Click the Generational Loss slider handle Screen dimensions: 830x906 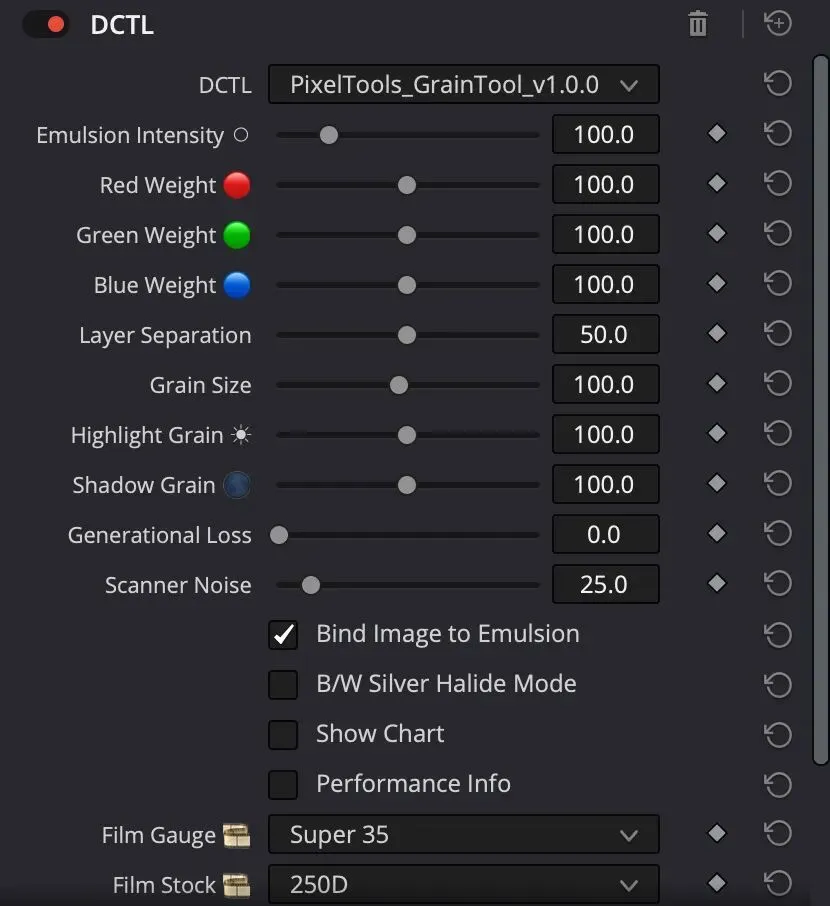[x=279, y=535]
